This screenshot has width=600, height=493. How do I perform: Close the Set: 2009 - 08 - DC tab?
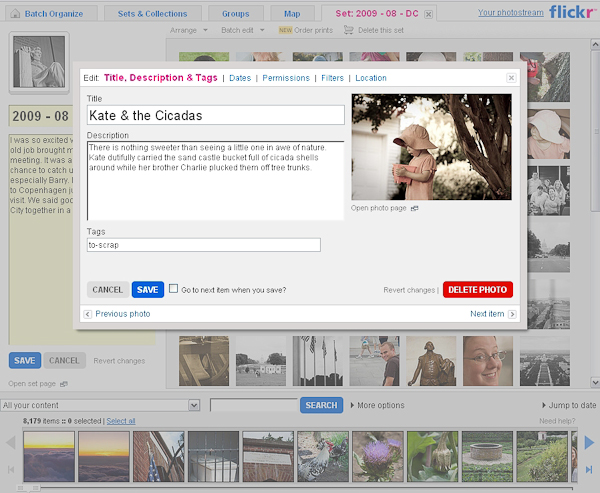(x=429, y=14)
